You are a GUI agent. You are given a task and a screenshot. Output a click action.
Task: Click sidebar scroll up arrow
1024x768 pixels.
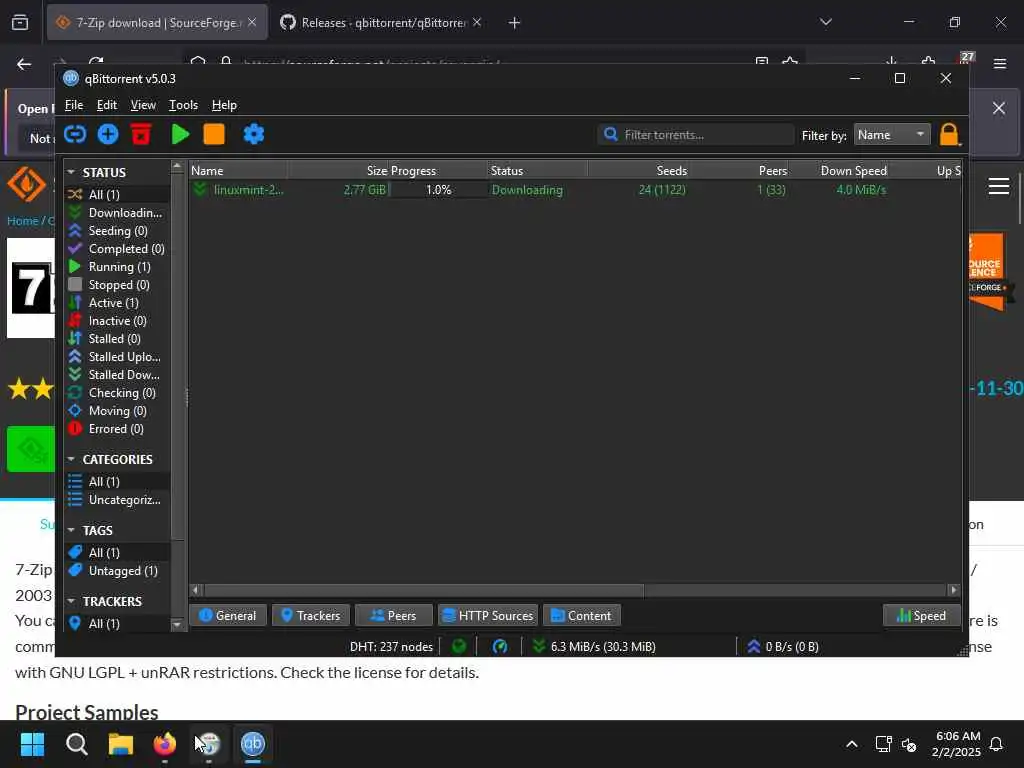pos(176,167)
